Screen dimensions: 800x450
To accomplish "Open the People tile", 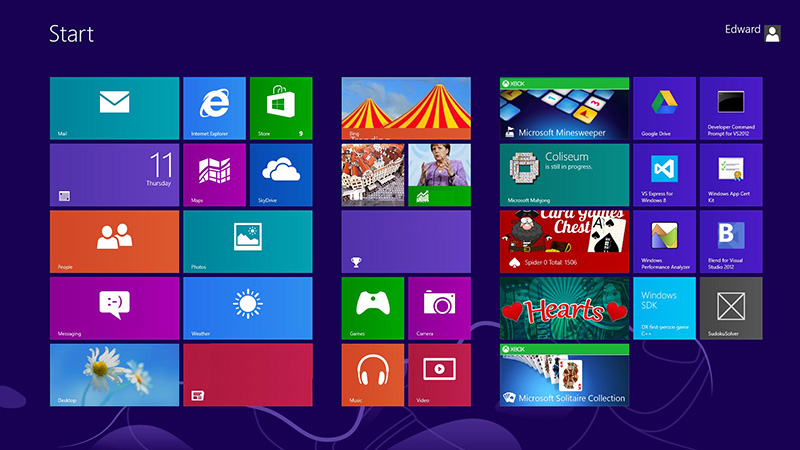I will 114,242.
